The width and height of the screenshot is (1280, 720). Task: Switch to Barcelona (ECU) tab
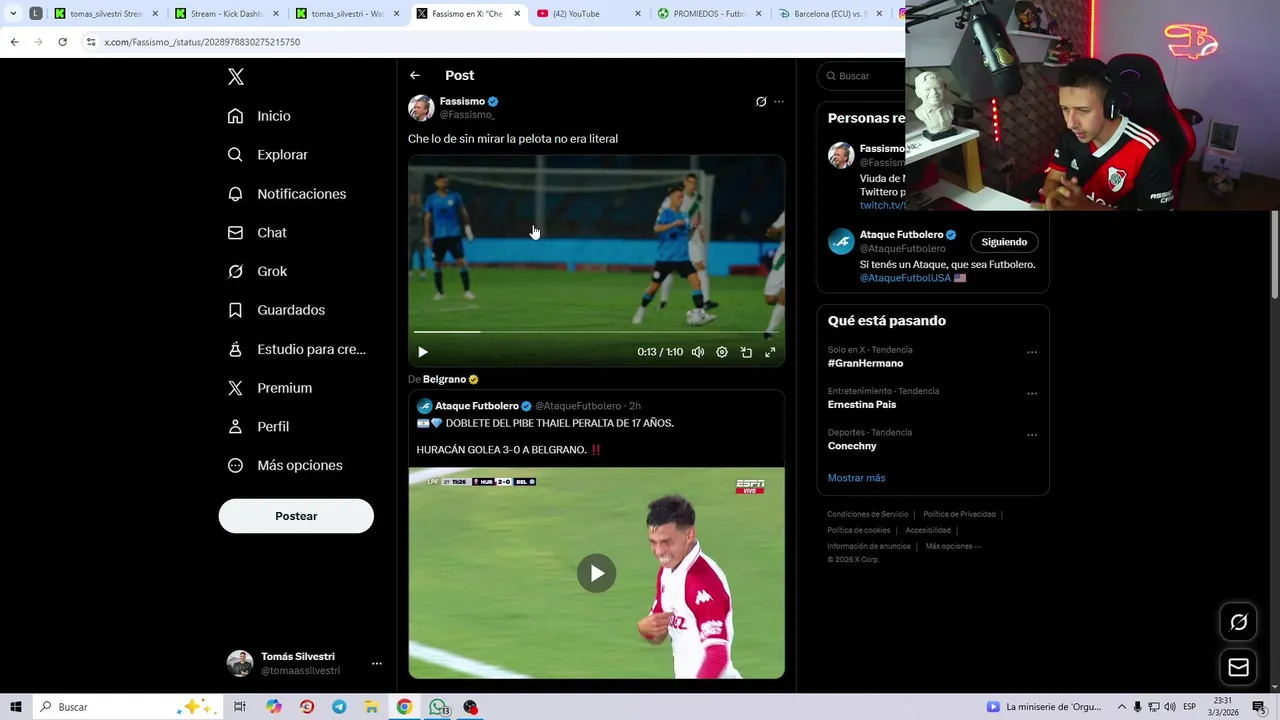[830, 14]
